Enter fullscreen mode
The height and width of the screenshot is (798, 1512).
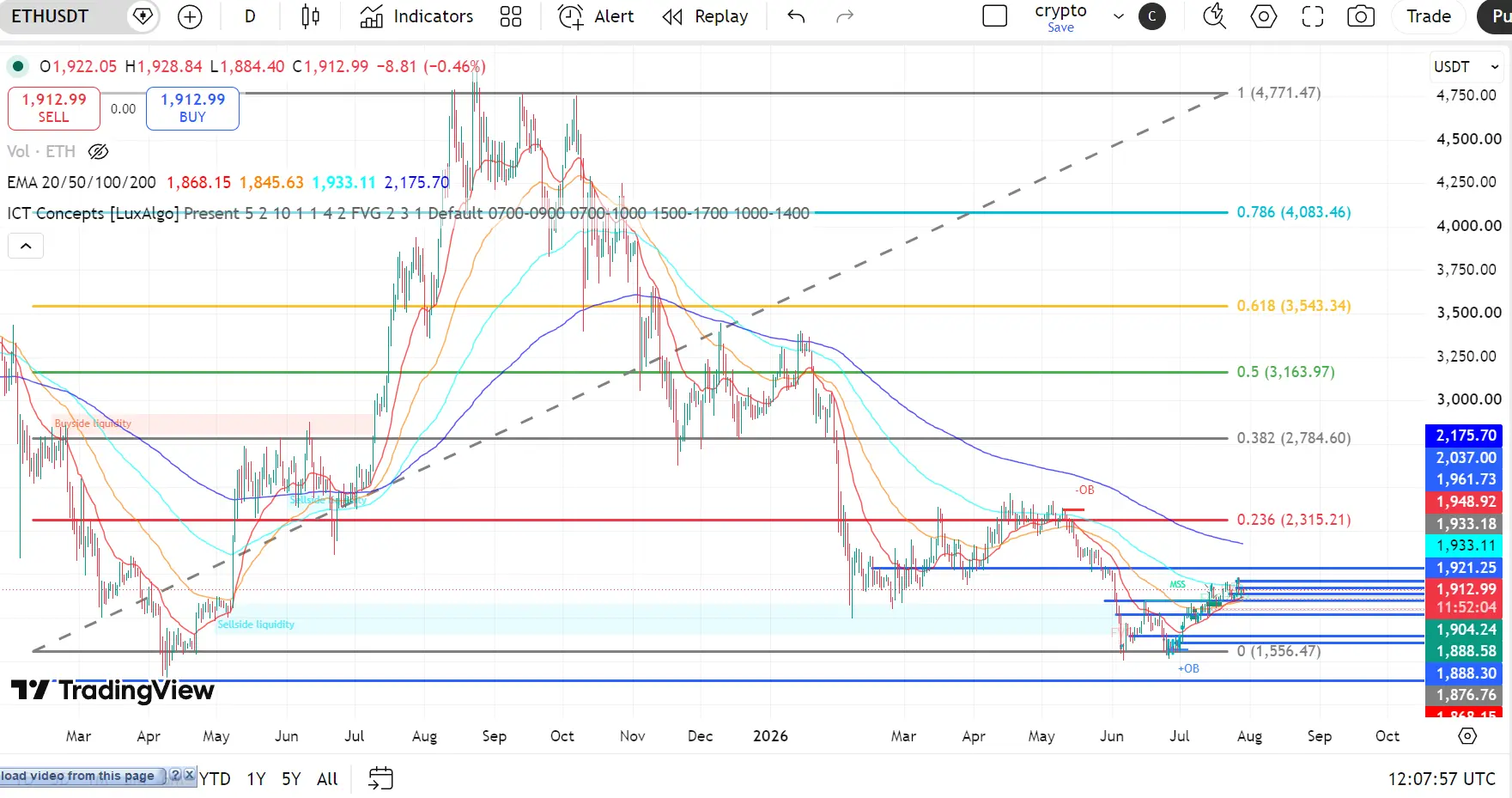coord(1312,16)
